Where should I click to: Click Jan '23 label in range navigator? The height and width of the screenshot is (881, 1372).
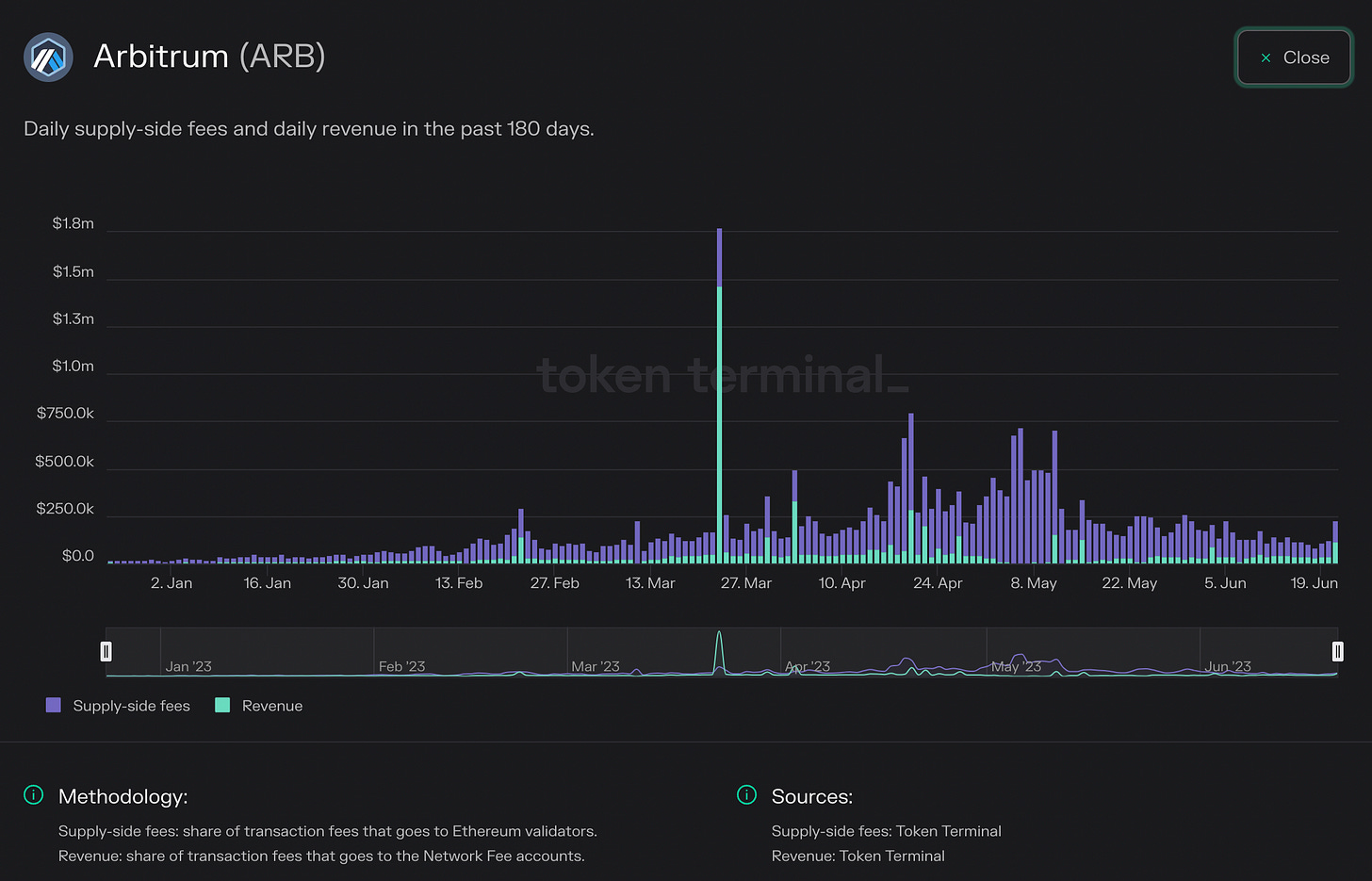pyautogui.click(x=188, y=666)
